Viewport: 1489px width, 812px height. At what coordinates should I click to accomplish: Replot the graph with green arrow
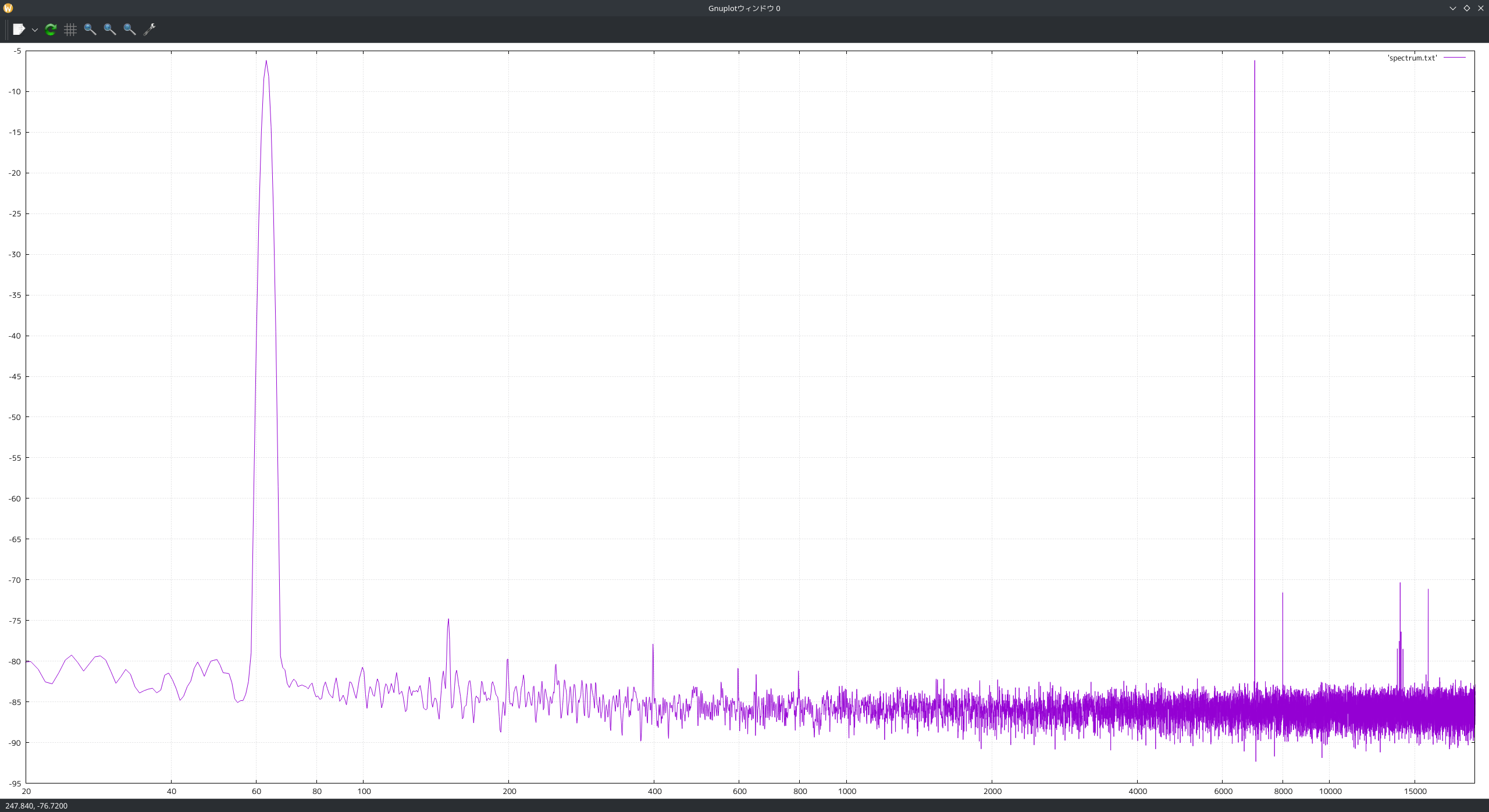51,29
